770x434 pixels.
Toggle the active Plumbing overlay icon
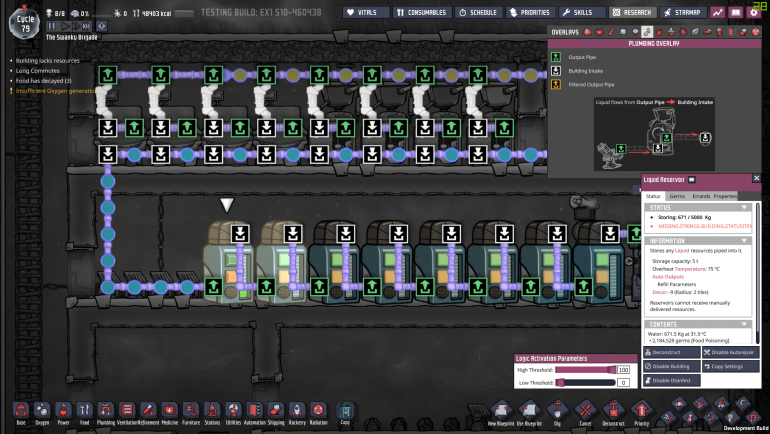pyautogui.click(x=647, y=32)
